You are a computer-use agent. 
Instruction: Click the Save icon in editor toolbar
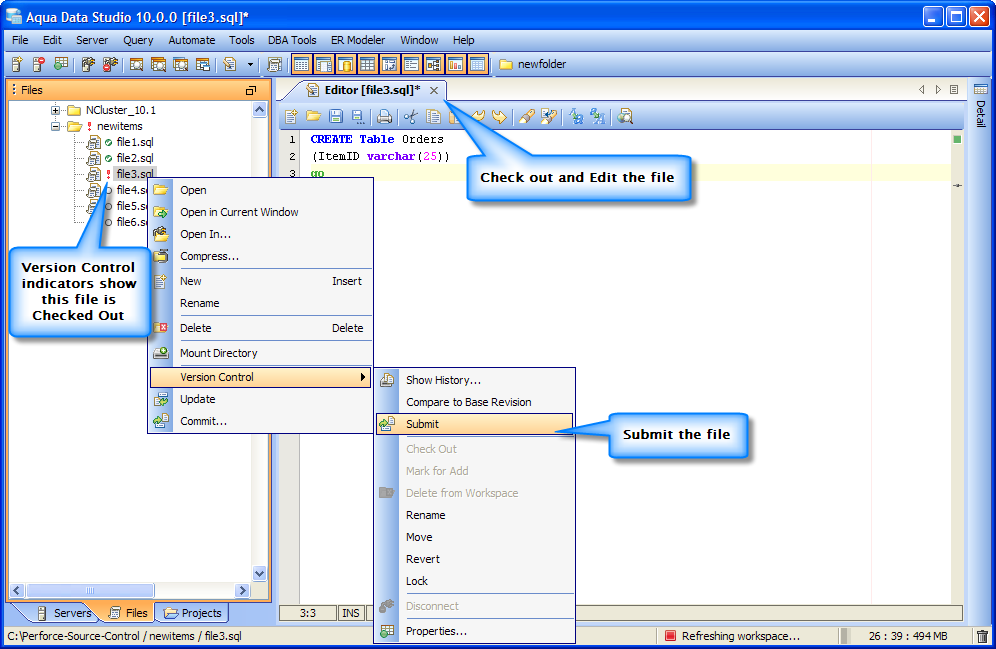tap(336, 116)
